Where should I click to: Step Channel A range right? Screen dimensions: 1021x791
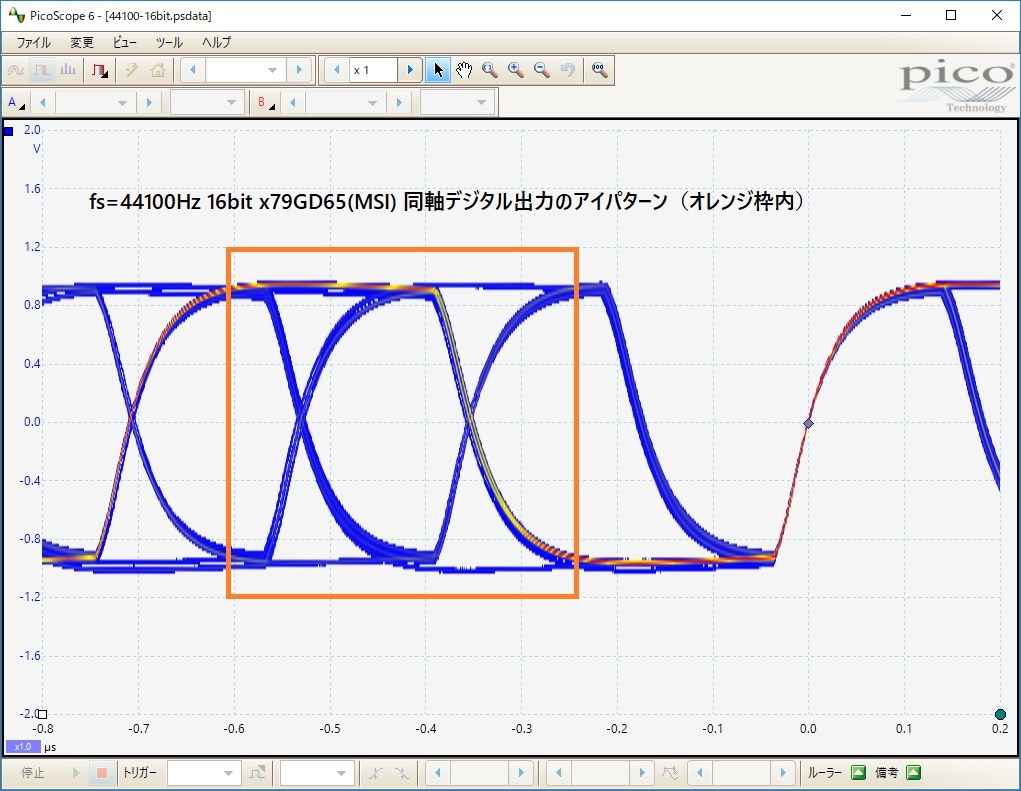click(x=149, y=102)
